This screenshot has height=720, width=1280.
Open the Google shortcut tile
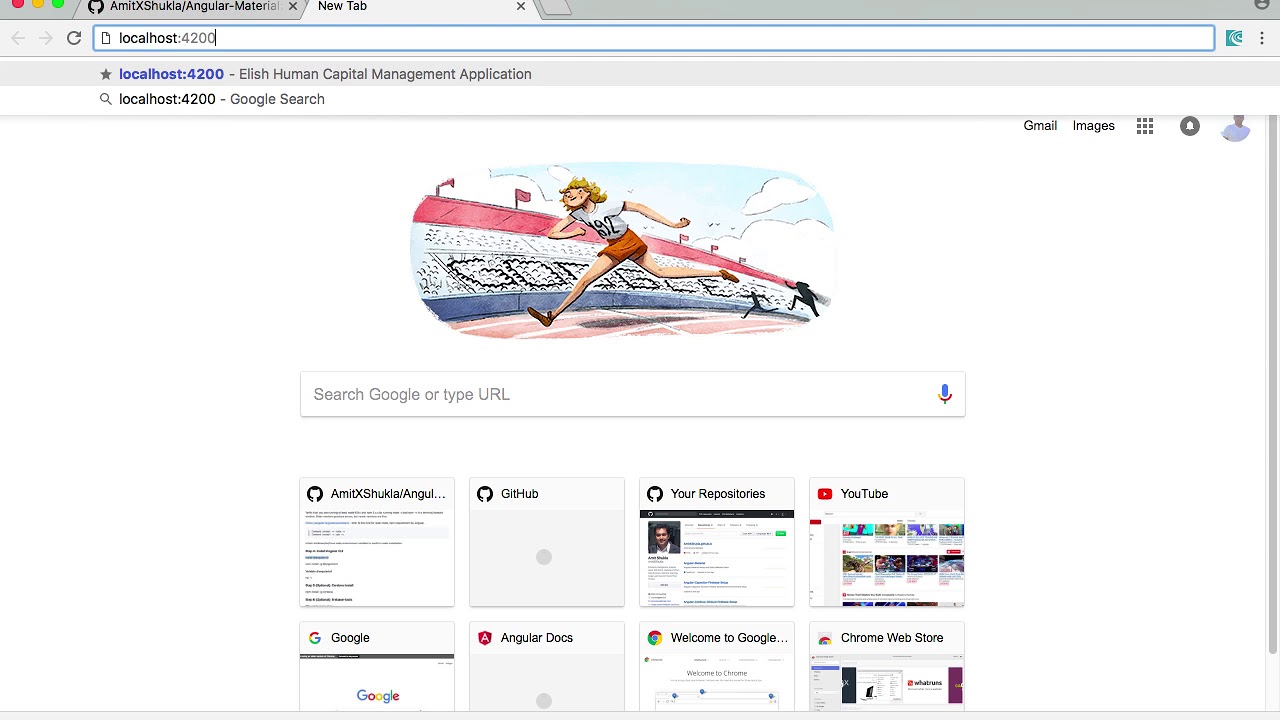coord(377,667)
